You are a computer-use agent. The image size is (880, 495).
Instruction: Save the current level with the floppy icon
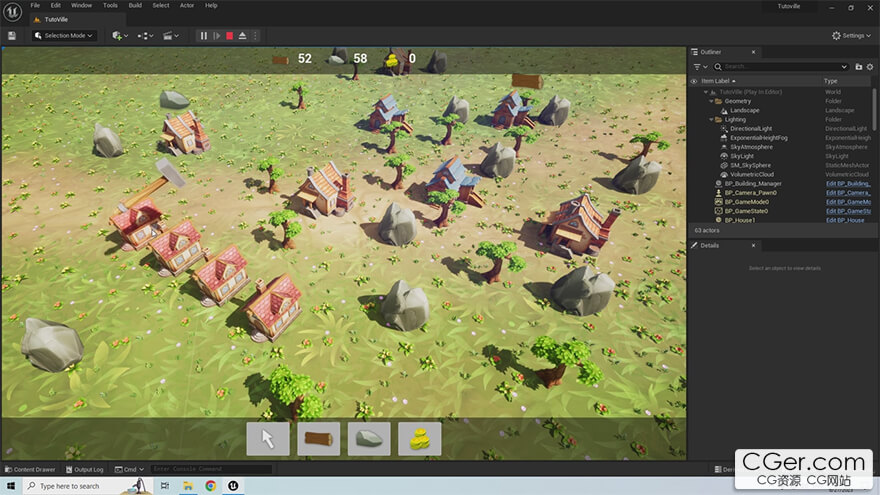click(x=12, y=35)
